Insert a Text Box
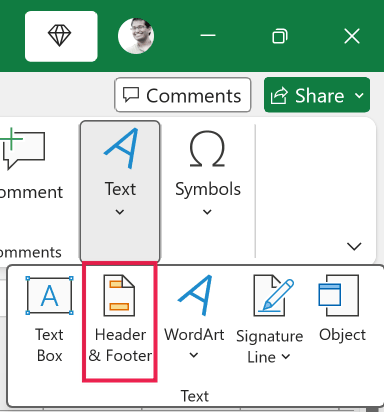The image size is (384, 412). pyautogui.click(x=49, y=318)
